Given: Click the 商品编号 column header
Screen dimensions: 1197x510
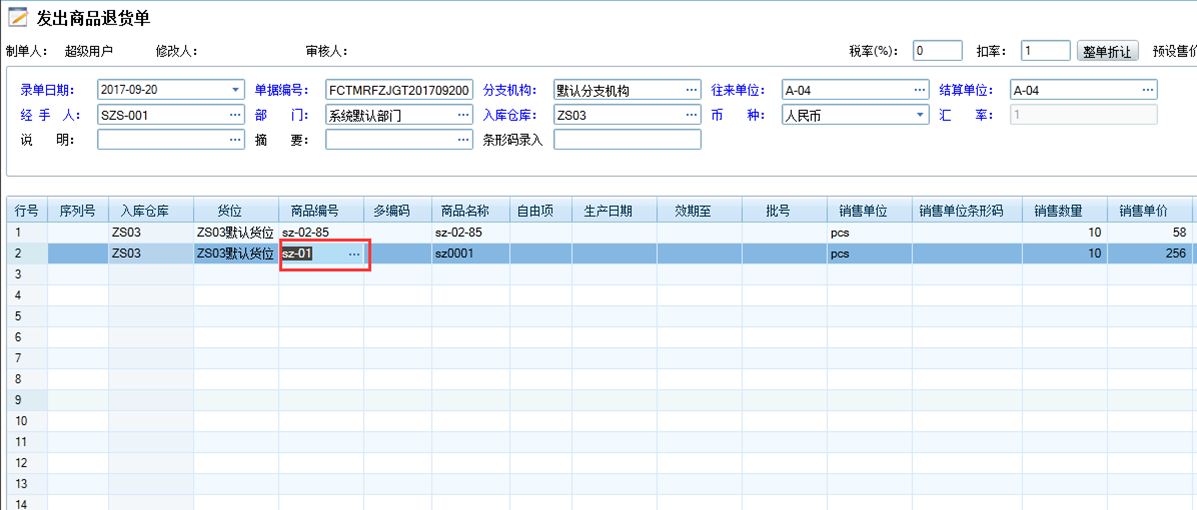Looking at the screenshot, I should tap(321, 211).
